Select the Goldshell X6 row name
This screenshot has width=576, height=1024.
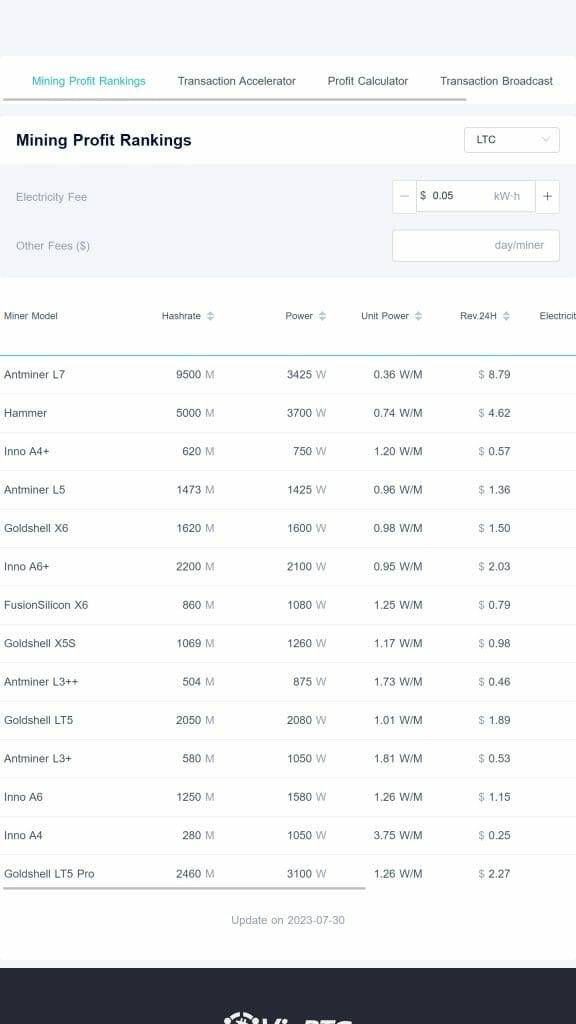coord(36,528)
